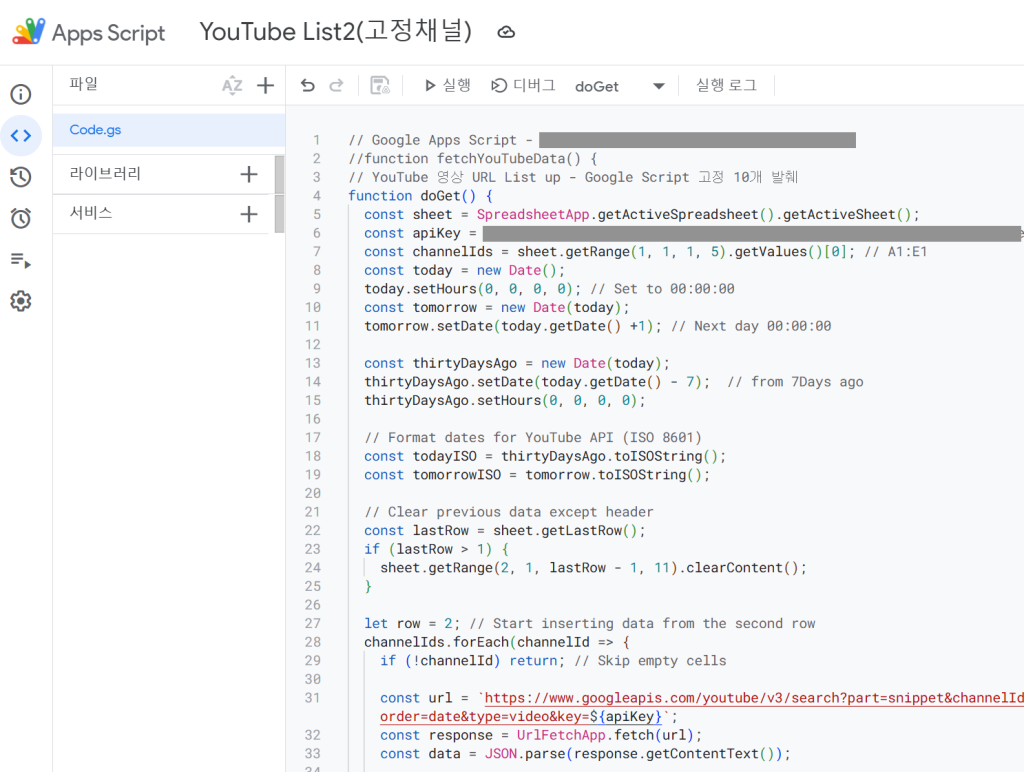The height and width of the screenshot is (772, 1024).
Task: Click the redo arrow in toolbar
Action: click(x=337, y=86)
